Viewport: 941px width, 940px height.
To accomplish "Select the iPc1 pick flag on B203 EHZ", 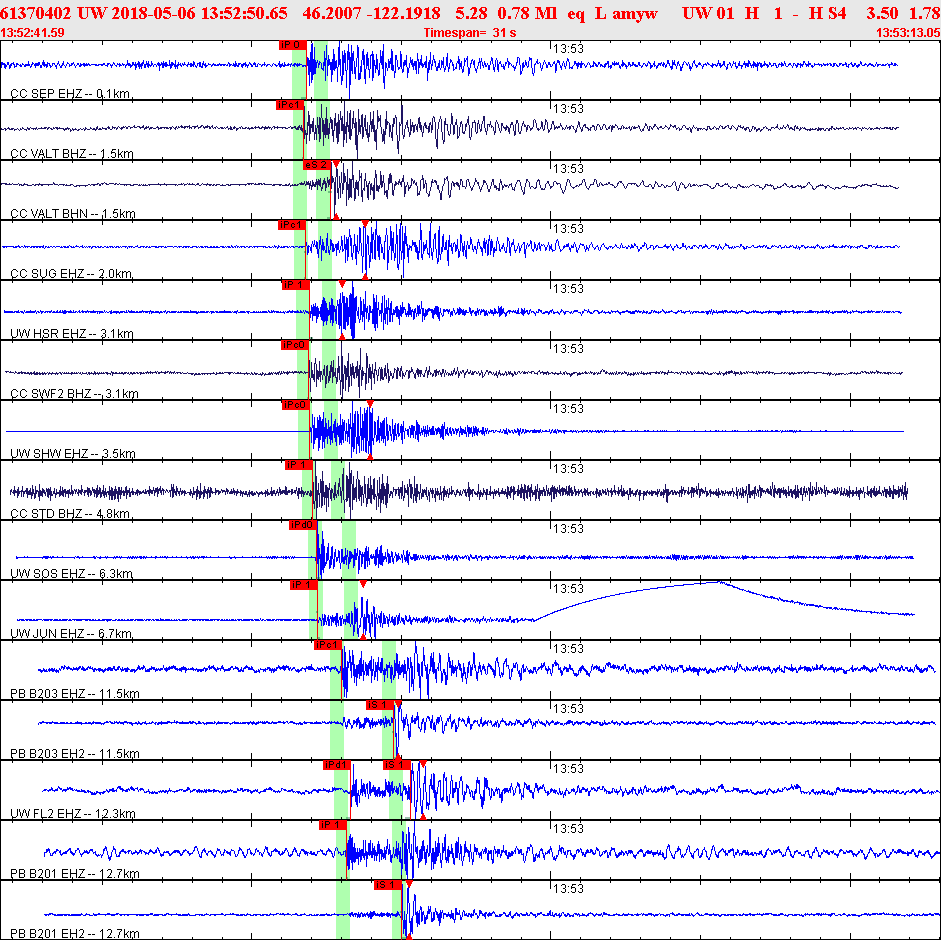I will coord(328,645).
